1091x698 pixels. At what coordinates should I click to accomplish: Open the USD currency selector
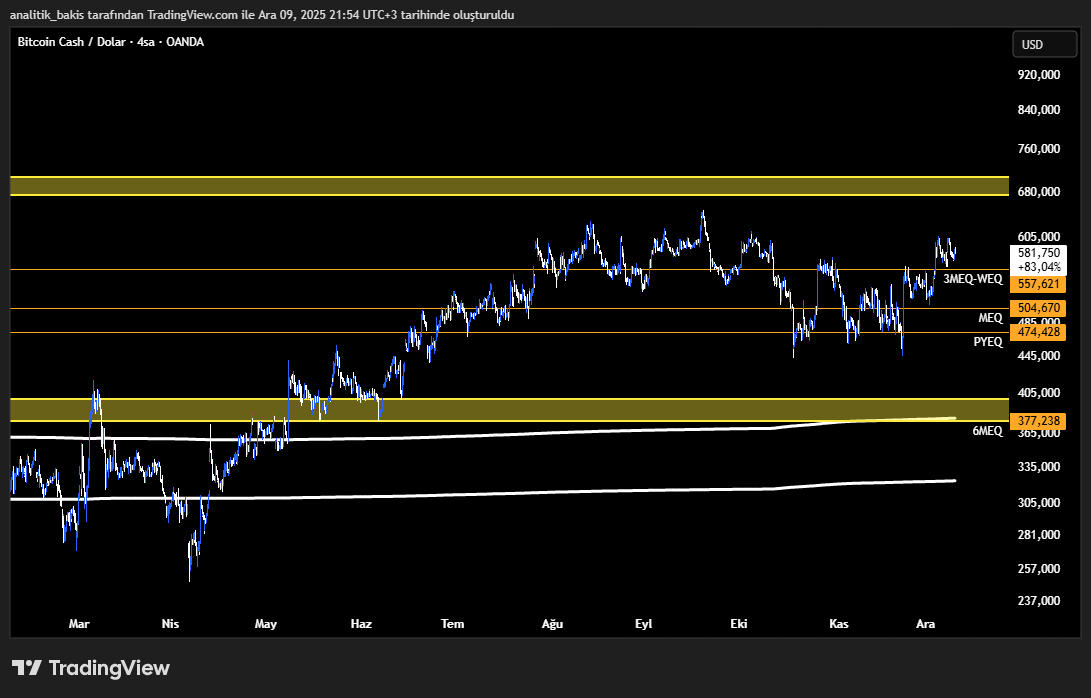pyautogui.click(x=1044, y=45)
